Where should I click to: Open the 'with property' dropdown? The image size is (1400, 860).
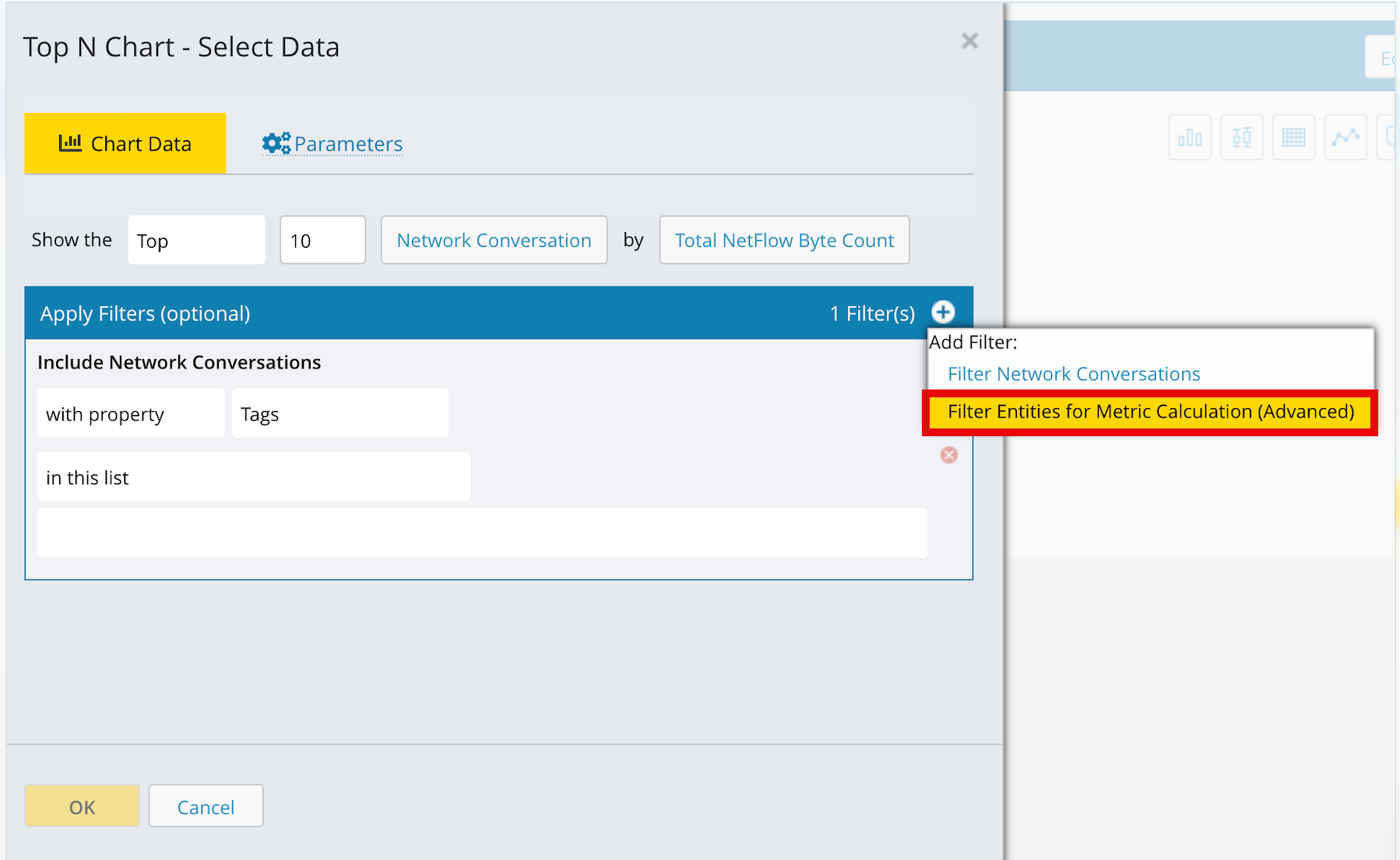pyautogui.click(x=131, y=414)
